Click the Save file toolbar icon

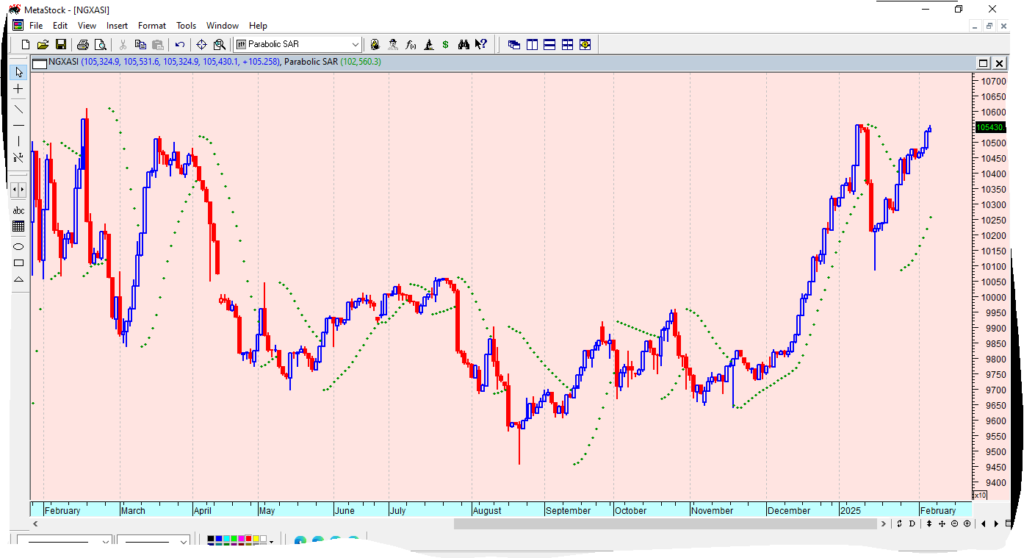[60, 44]
